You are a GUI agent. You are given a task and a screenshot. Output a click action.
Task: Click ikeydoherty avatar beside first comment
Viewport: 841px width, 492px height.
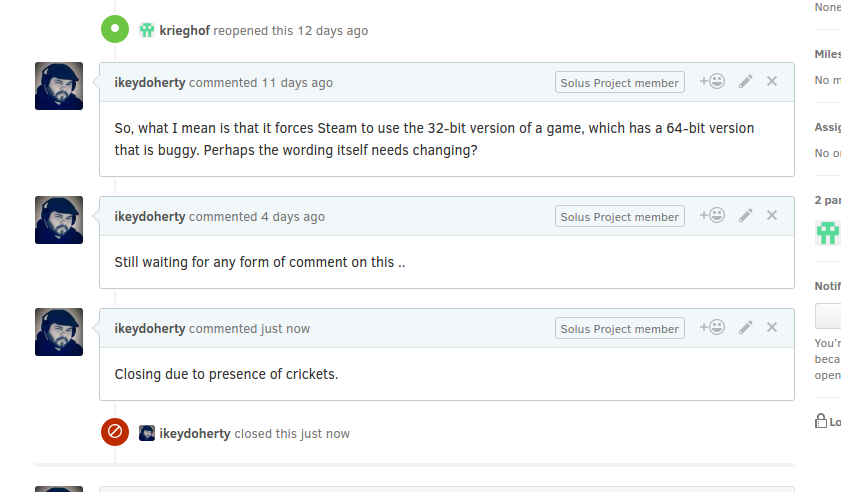pos(59,86)
